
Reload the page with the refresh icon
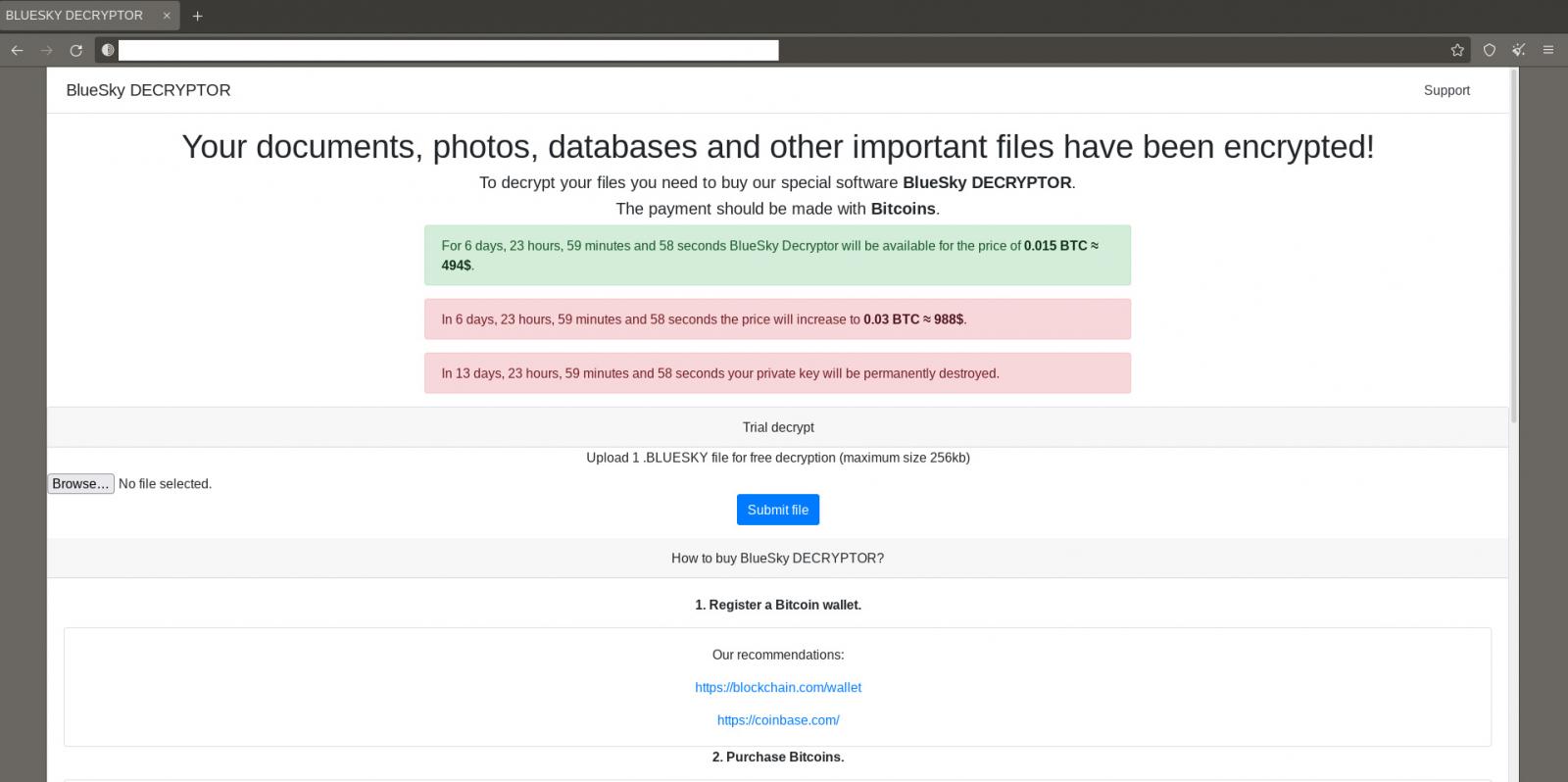tap(75, 50)
